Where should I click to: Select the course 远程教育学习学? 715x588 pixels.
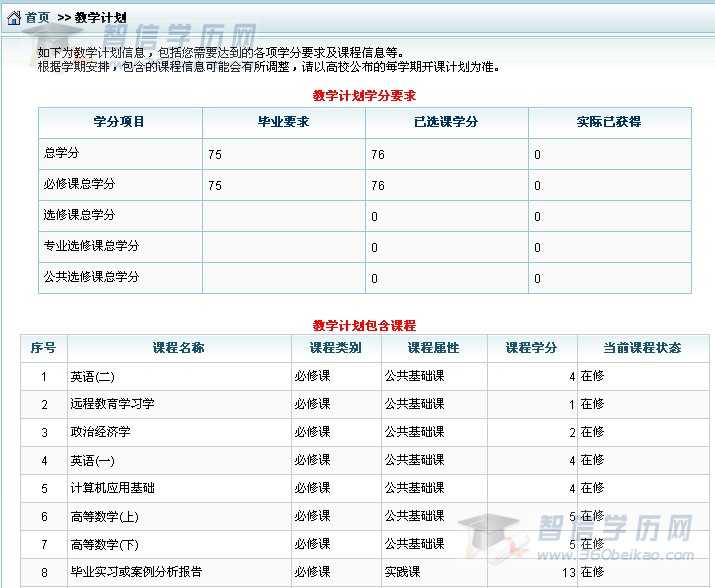[x=112, y=404]
